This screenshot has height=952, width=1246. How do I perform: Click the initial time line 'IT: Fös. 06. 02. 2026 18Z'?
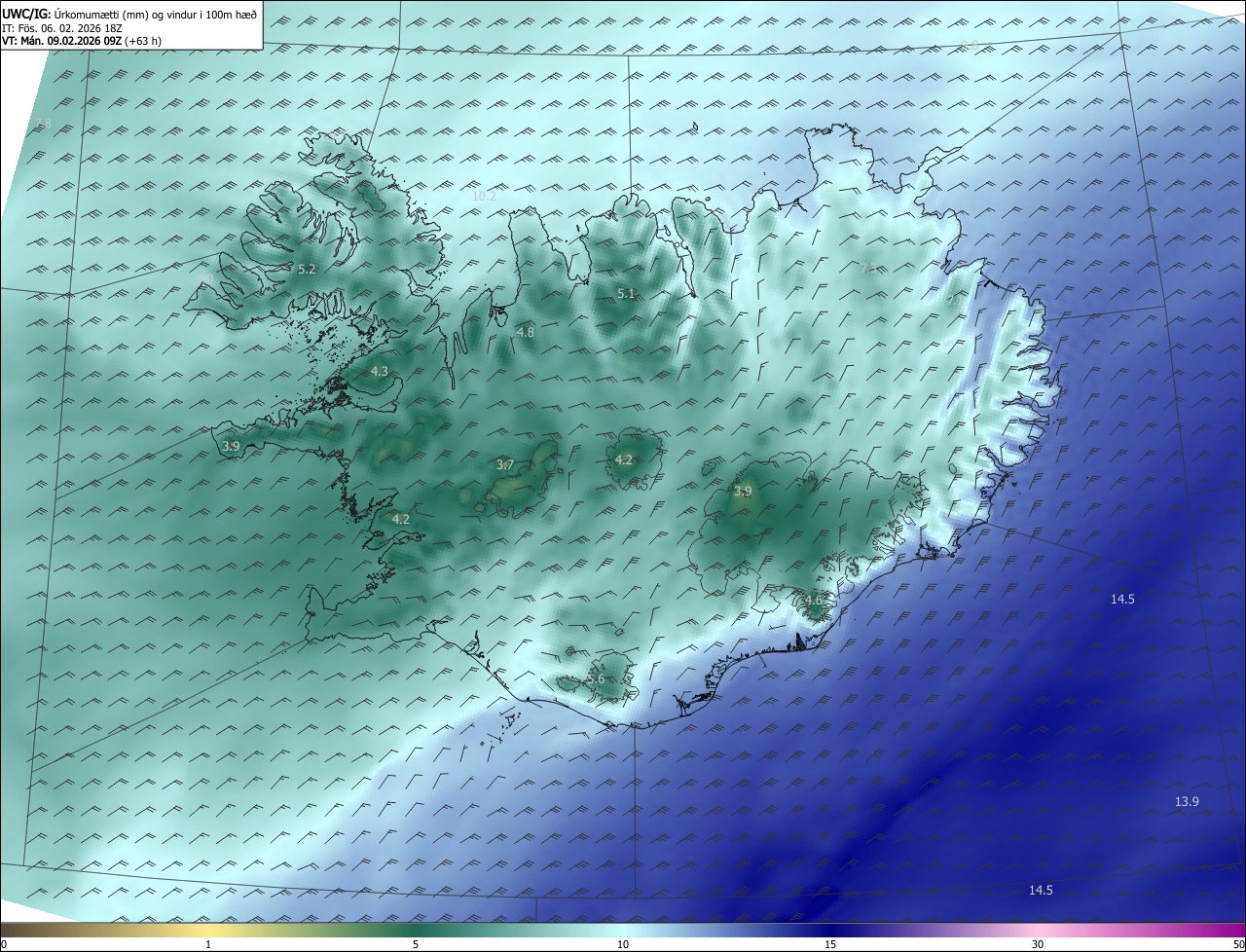[x=62, y=28]
